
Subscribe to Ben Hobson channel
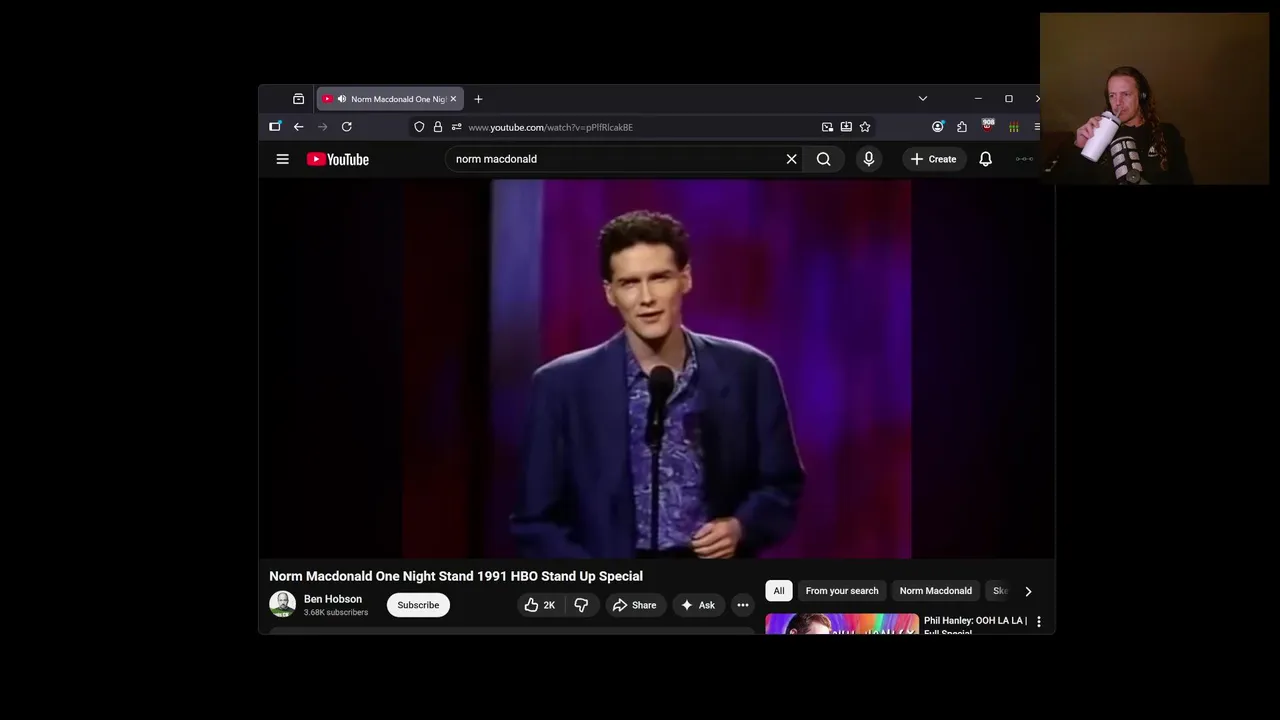[418, 605]
